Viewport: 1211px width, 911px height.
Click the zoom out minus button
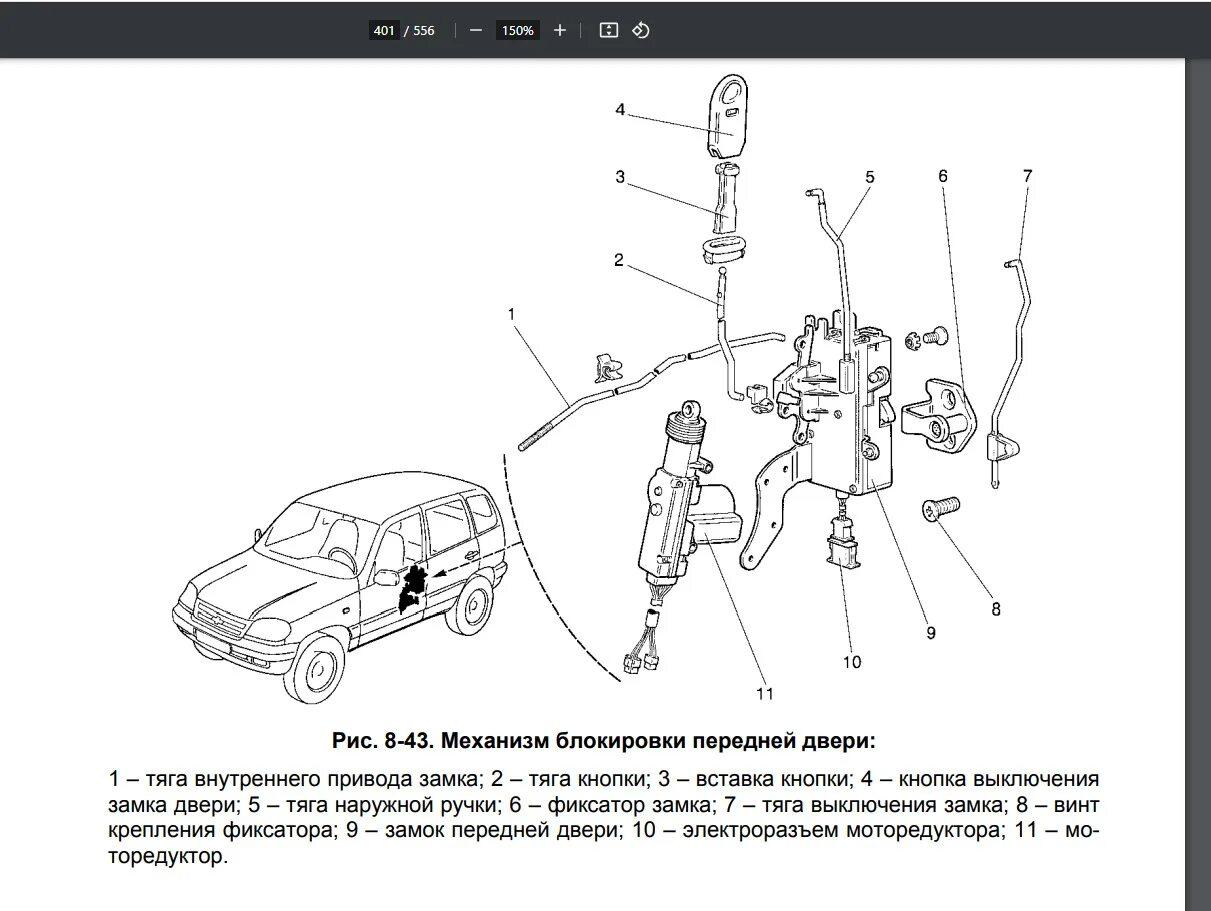coord(476,30)
